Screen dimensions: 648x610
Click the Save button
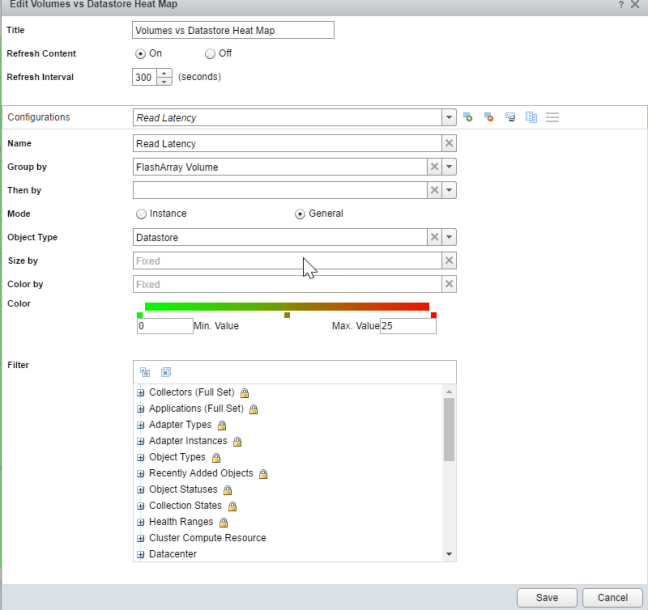tap(546, 597)
